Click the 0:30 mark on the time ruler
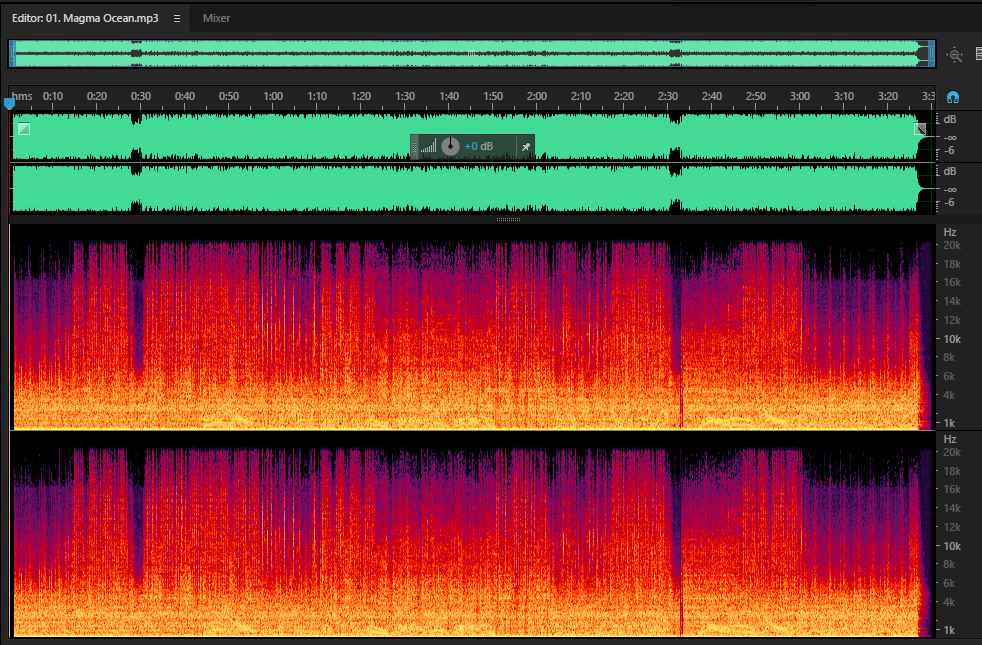The height and width of the screenshot is (645, 982). [141, 96]
